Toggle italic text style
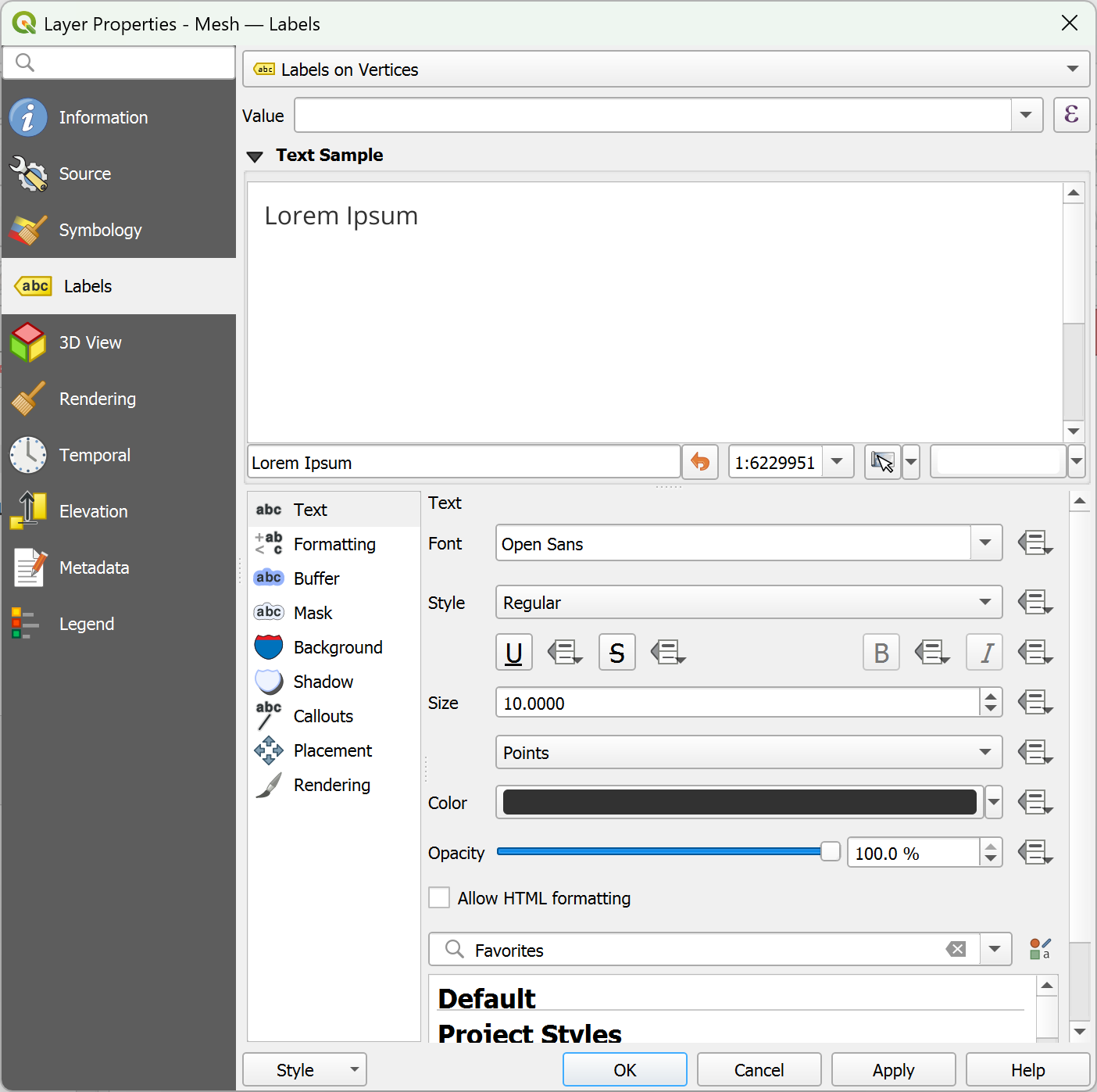 (x=984, y=652)
